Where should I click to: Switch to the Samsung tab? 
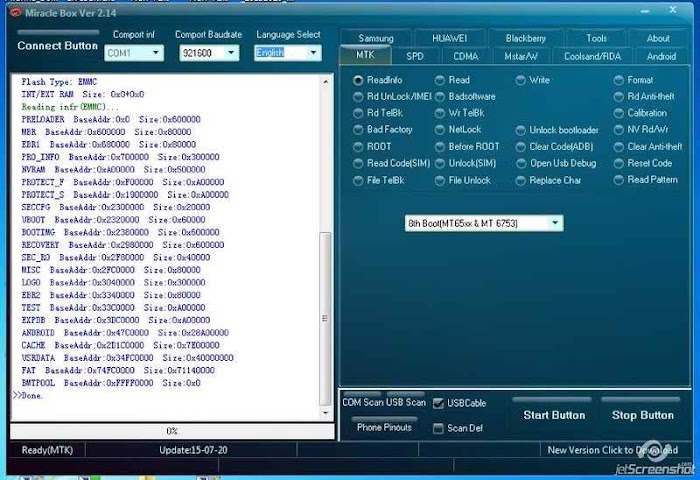click(x=376, y=38)
